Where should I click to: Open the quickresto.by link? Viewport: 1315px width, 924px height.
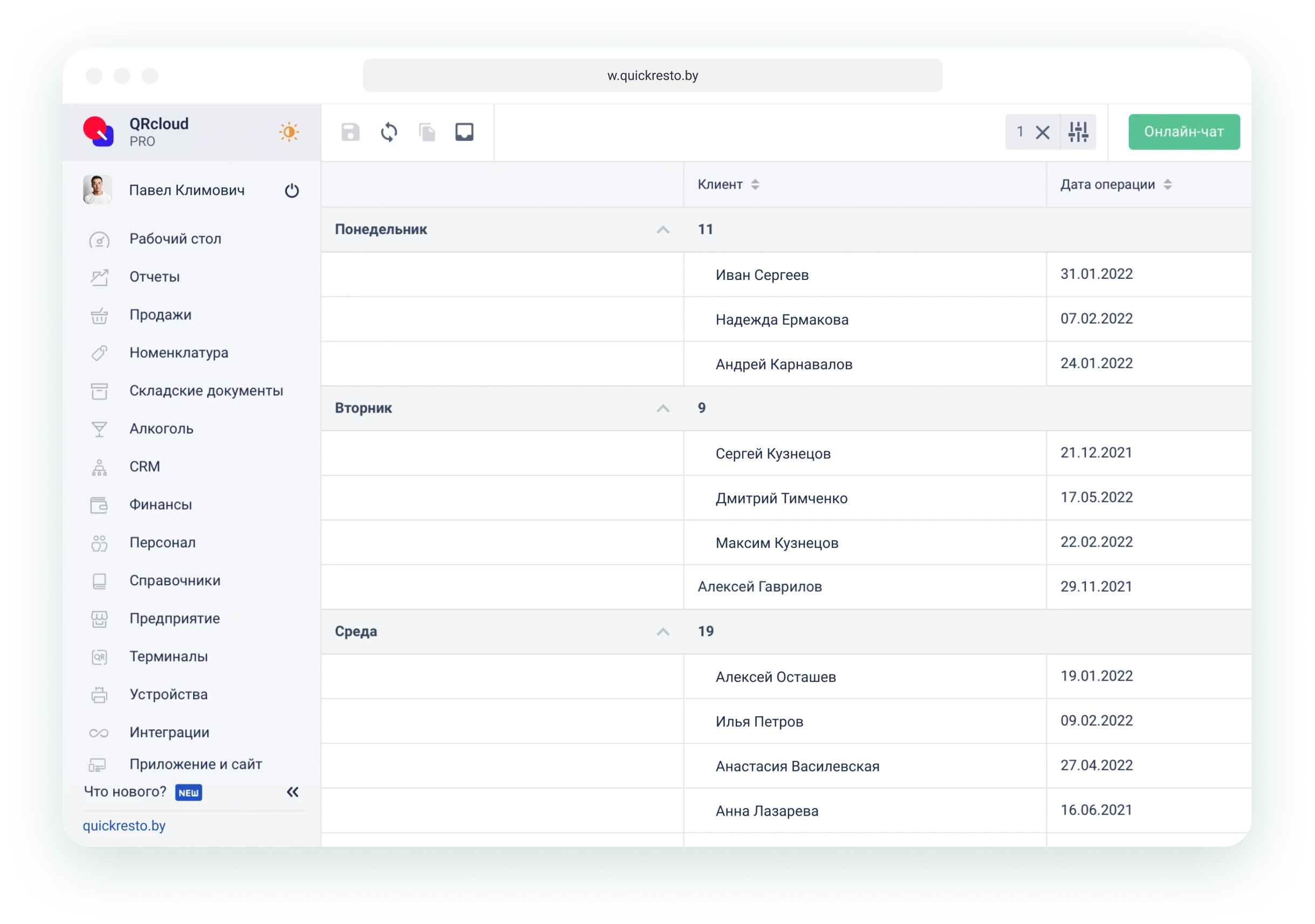[x=124, y=825]
